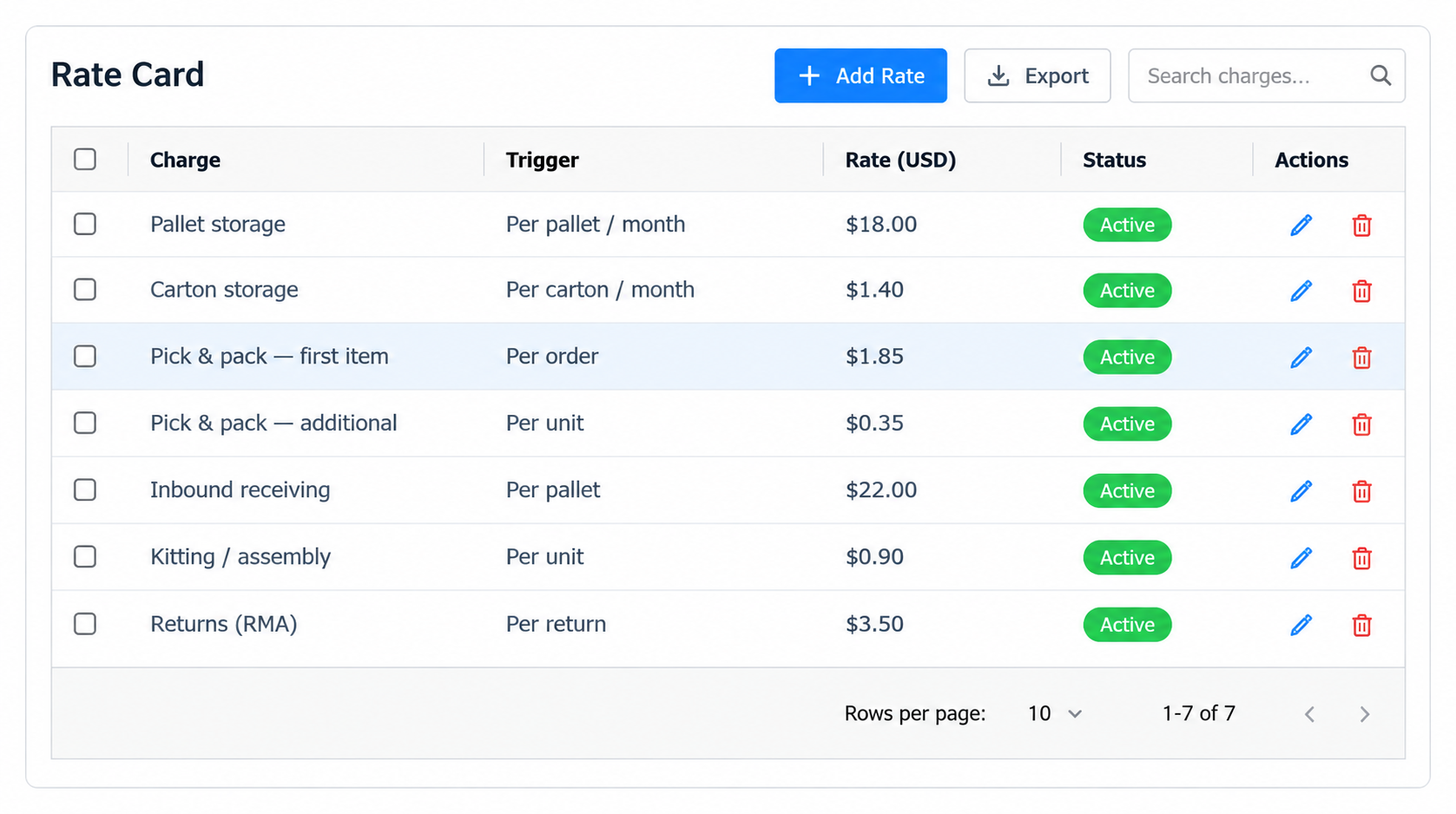Viewport: 1456px width, 814px height.
Task: Edit Pick & pack first item rate
Action: [x=1301, y=357]
